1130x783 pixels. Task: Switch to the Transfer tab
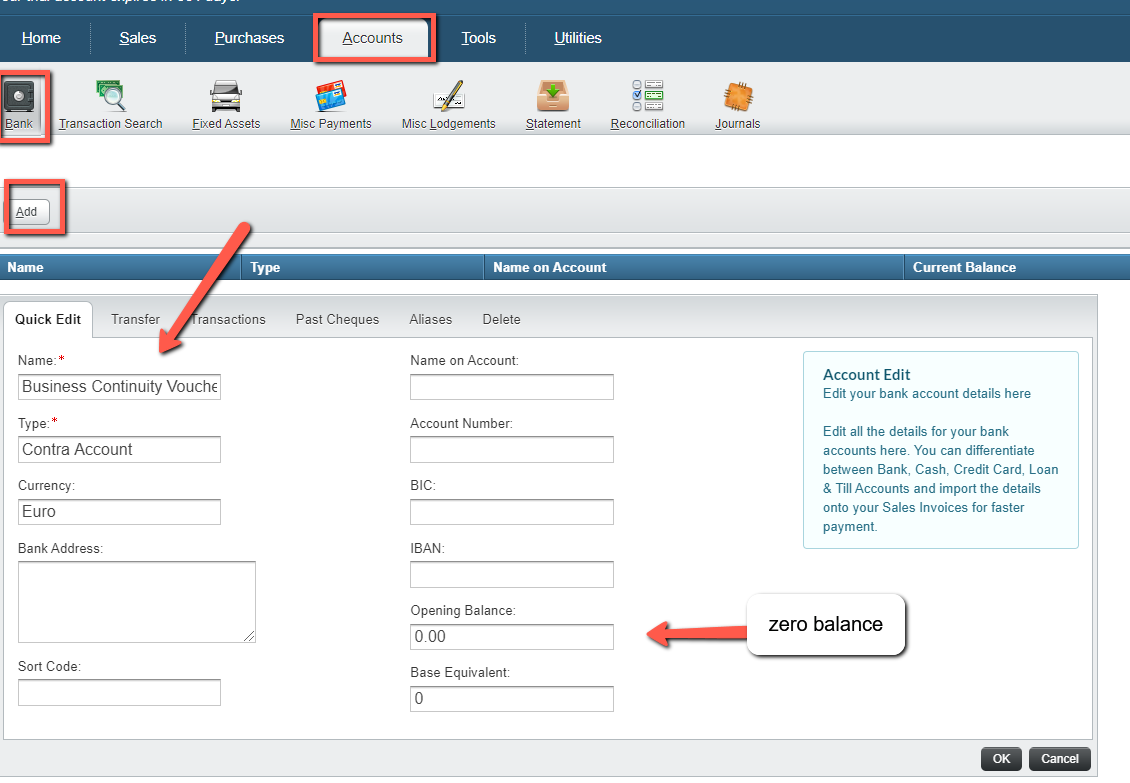coord(135,319)
